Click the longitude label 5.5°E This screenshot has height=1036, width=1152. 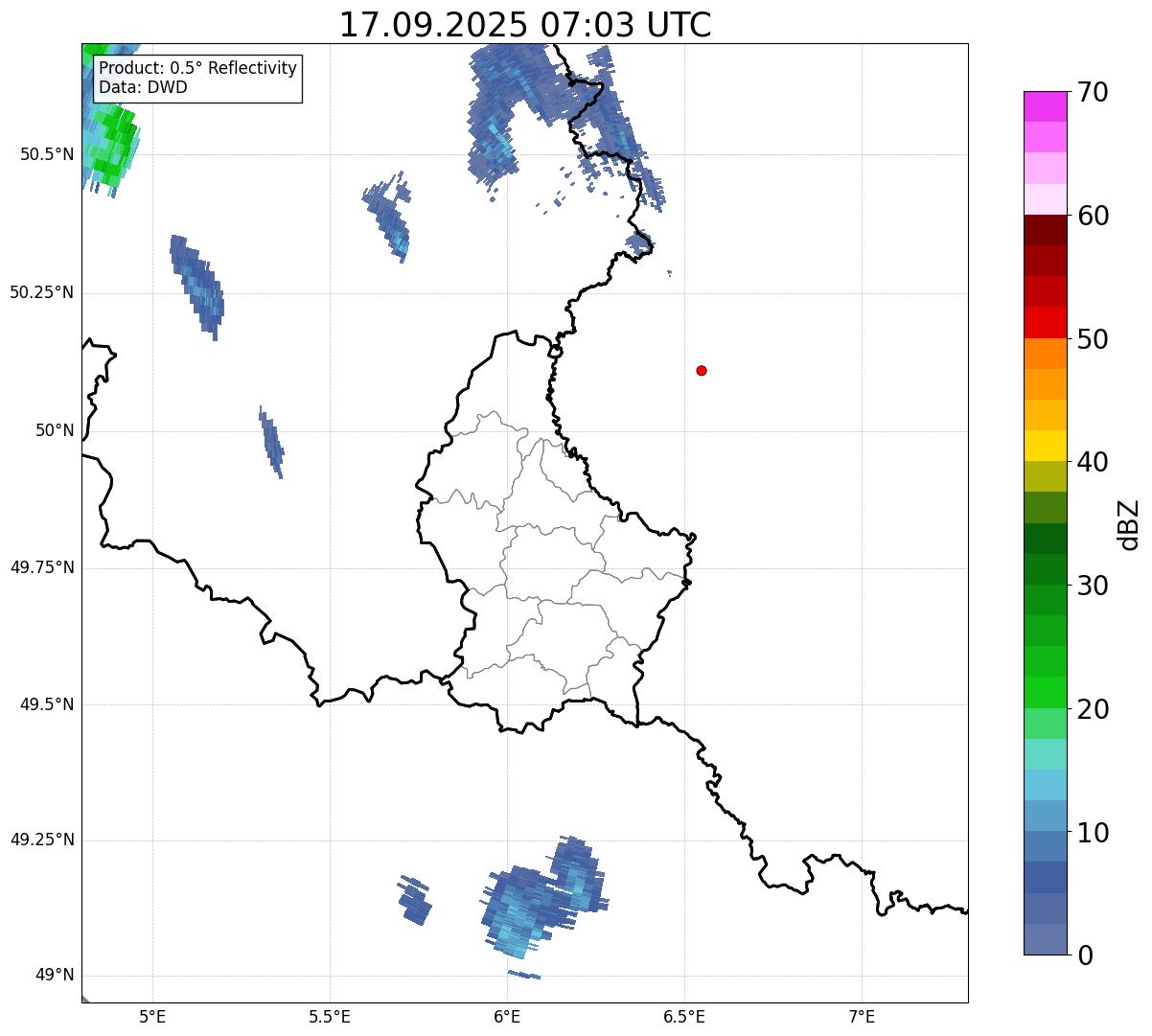coord(331,1016)
